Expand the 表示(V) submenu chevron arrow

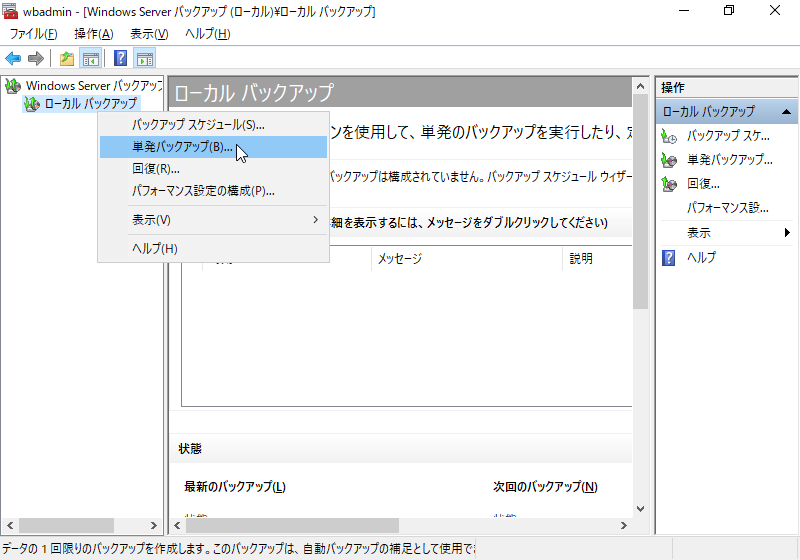click(x=315, y=220)
